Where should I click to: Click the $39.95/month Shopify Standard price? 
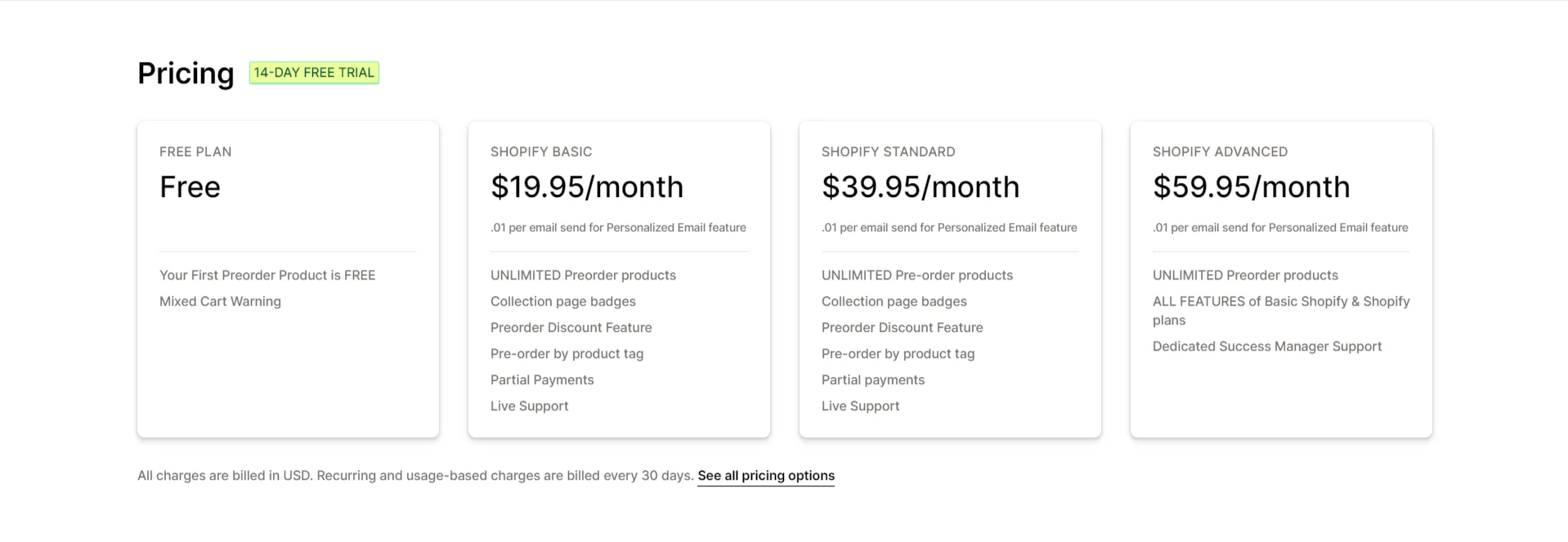[921, 187]
